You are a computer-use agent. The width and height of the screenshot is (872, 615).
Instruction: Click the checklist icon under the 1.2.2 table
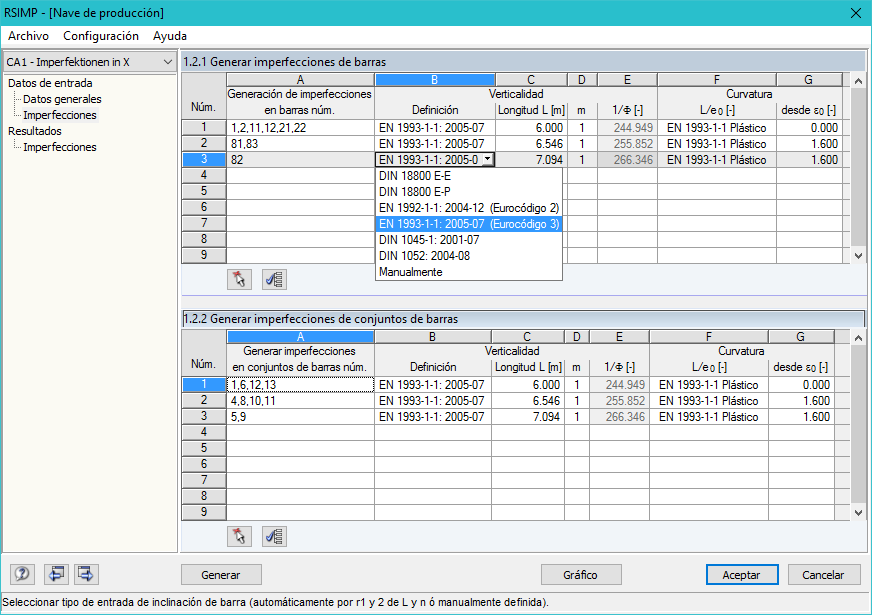pos(274,536)
